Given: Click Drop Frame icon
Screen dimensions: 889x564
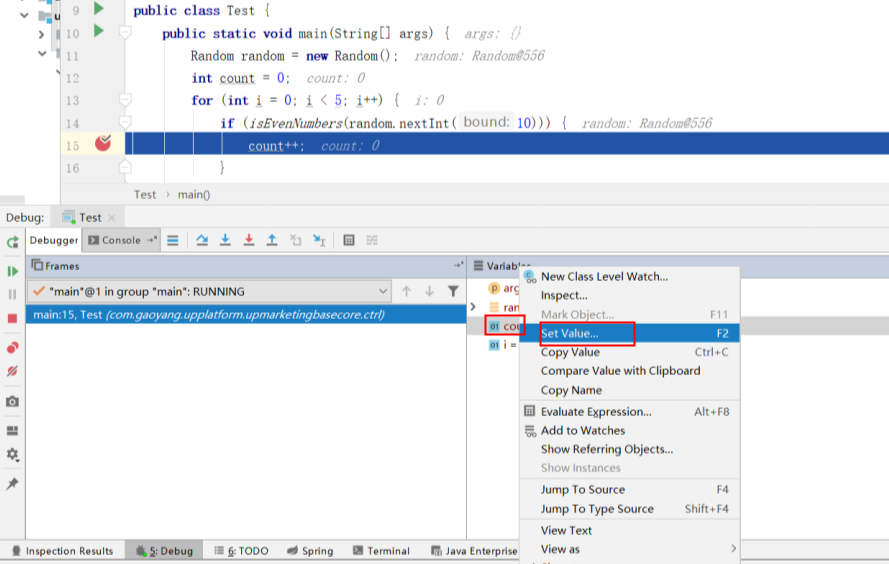Looking at the screenshot, I should click(295, 240).
